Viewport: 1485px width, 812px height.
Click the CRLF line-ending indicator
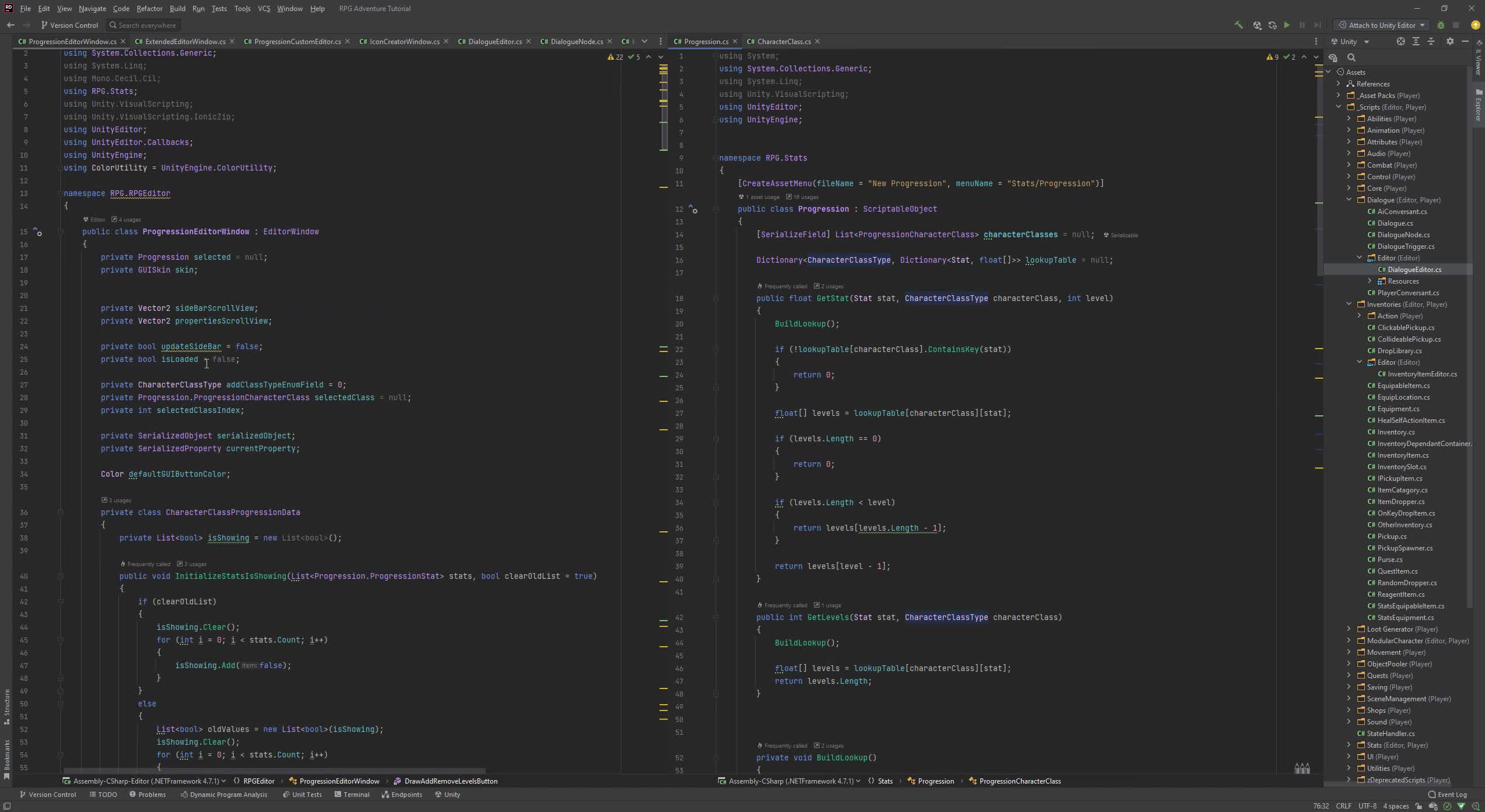[x=1344, y=806]
